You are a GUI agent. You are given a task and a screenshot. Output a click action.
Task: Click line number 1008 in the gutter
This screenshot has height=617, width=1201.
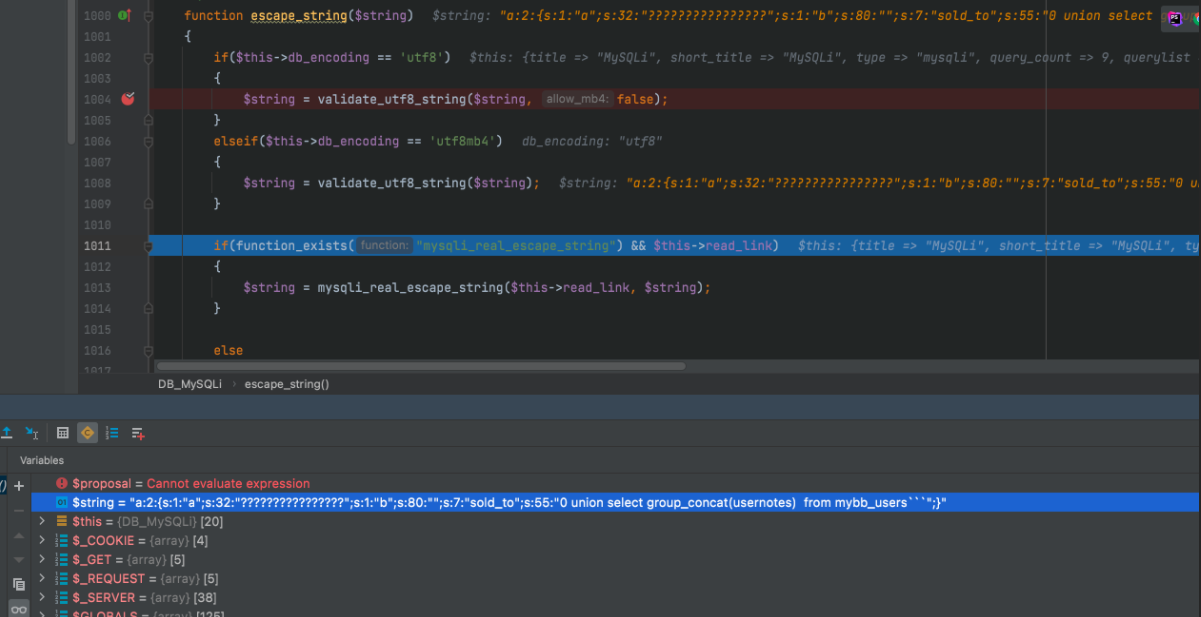coord(98,183)
